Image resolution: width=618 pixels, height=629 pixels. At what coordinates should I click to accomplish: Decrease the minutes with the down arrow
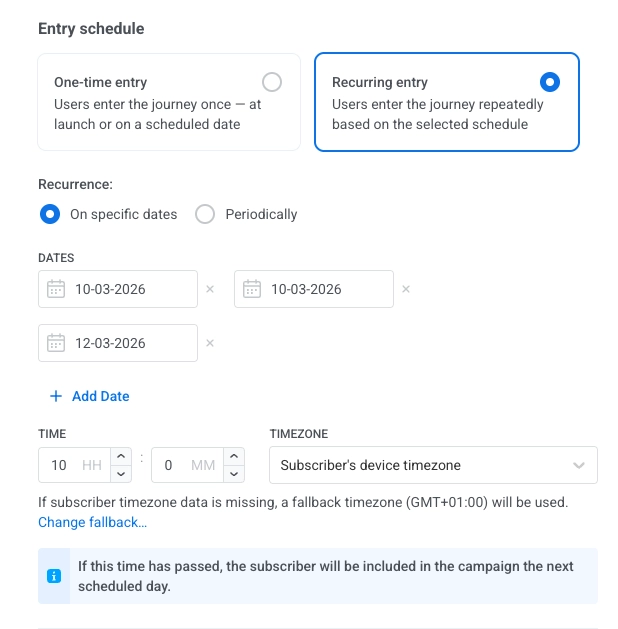pyautogui.click(x=233, y=474)
